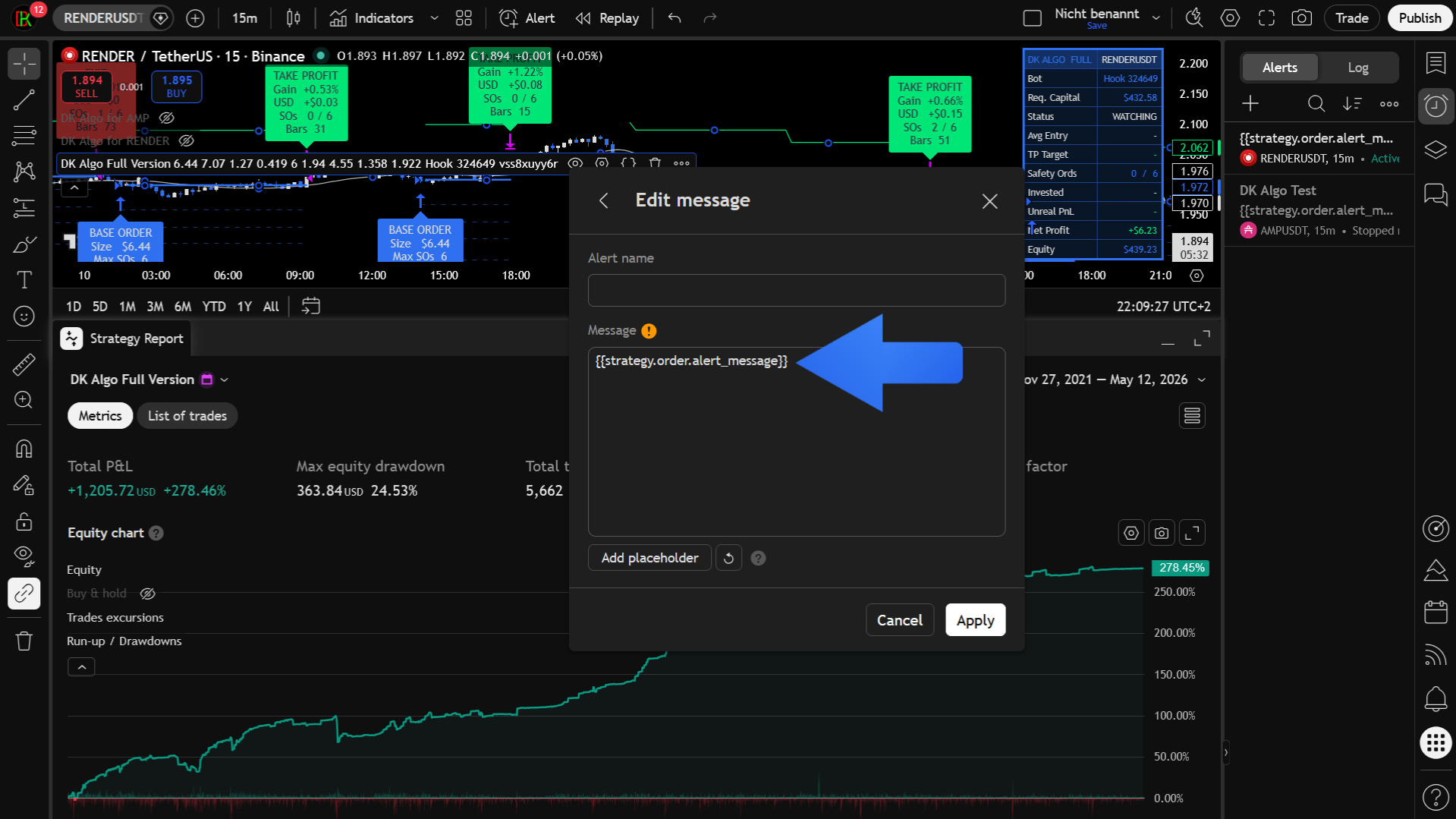The height and width of the screenshot is (819, 1456).
Task: Open the calendar panel icon
Action: 1436,612
